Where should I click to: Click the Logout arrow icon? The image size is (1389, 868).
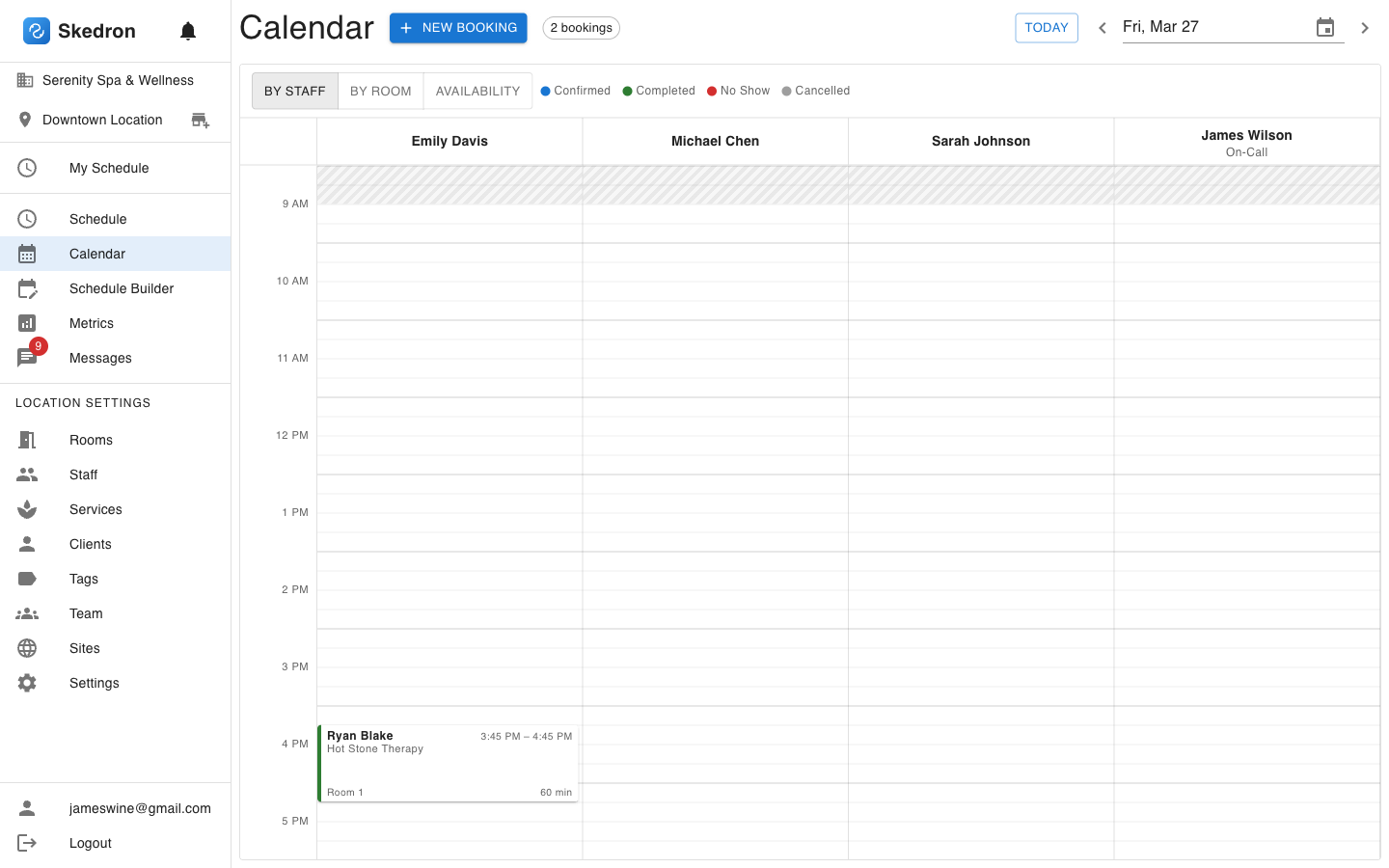pyautogui.click(x=27, y=843)
